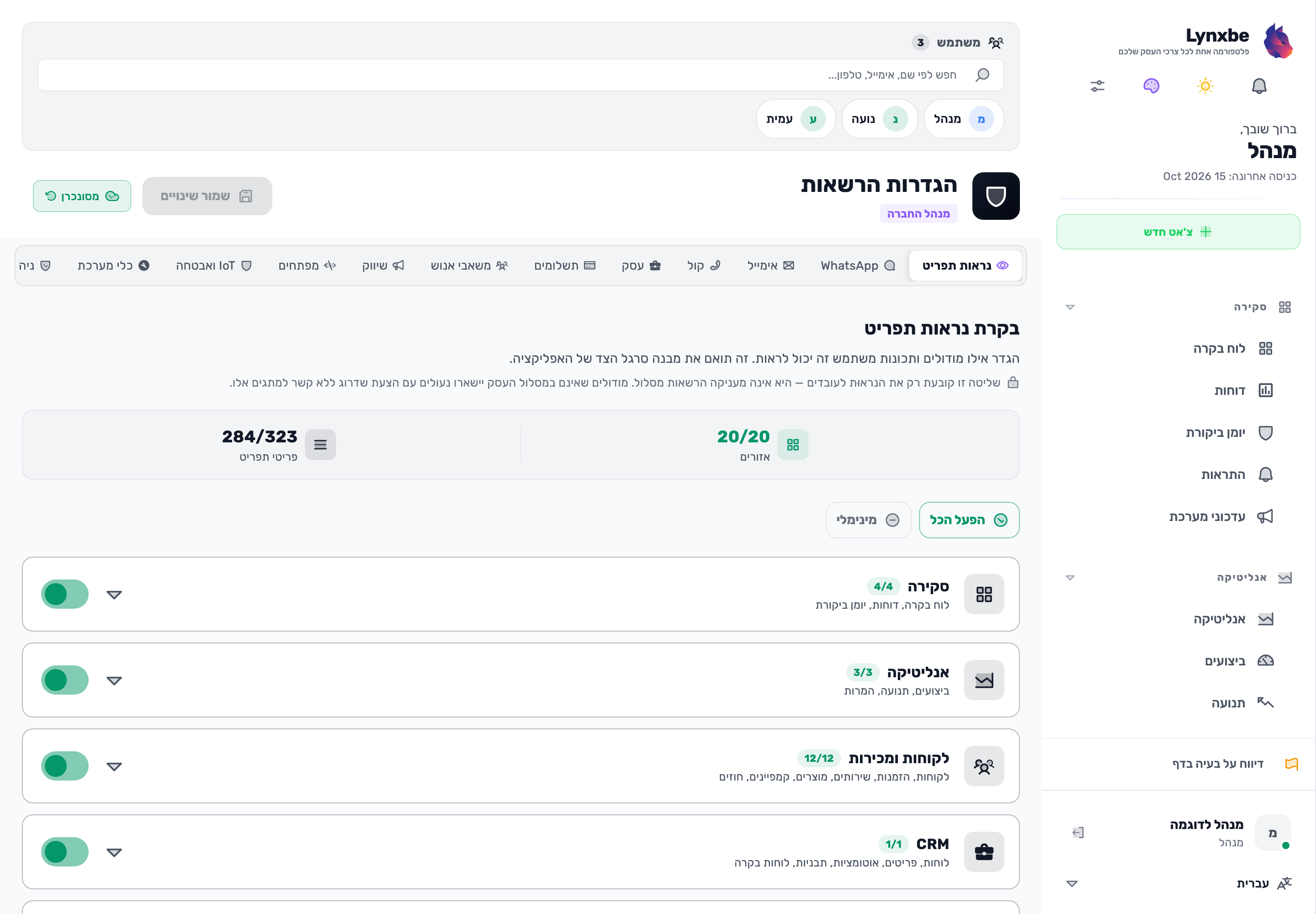This screenshot has width=1316, height=914.
Task: Open the color palette icon
Action: coord(1151,86)
